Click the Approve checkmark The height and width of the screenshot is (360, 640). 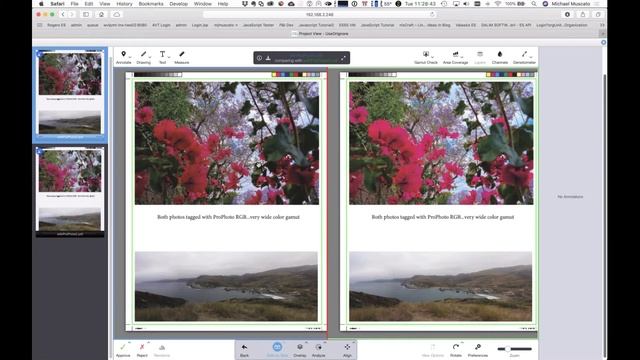tap(123, 347)
